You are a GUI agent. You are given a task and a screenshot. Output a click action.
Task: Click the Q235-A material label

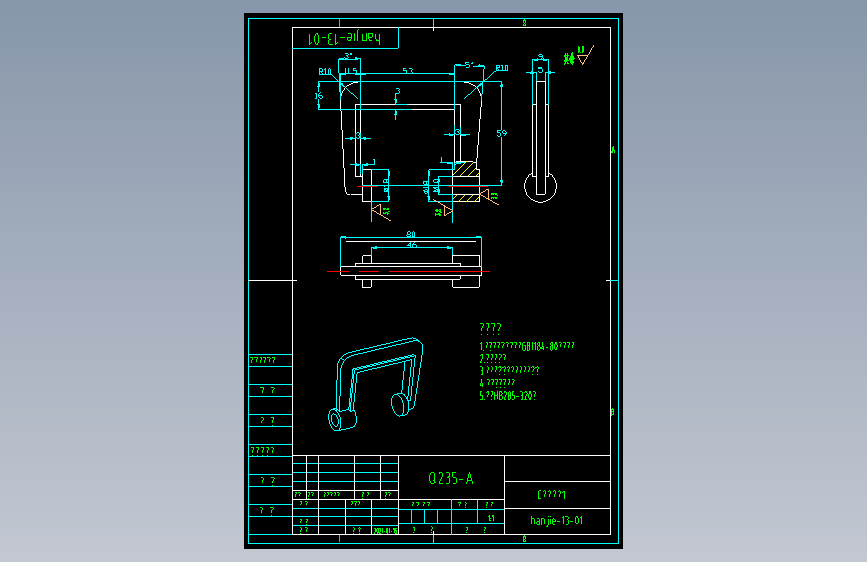pos(451,478)
